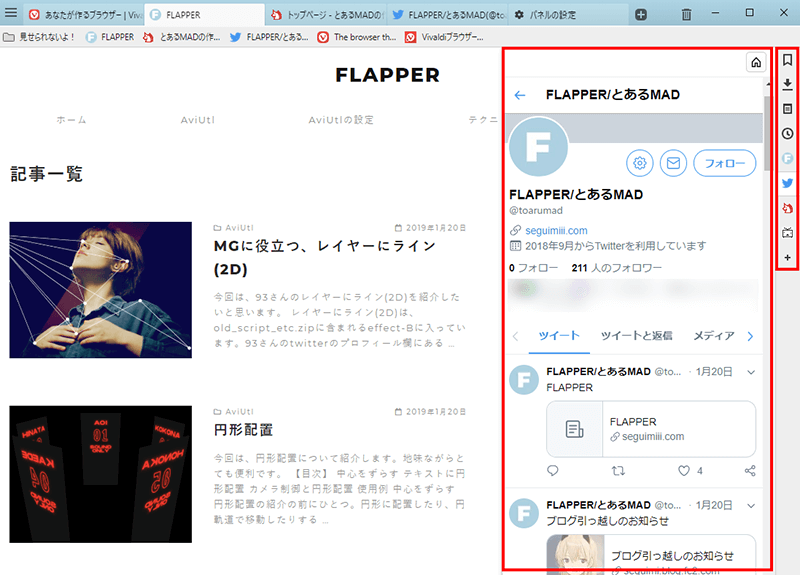Open the History panel clock icon
Screen dimensions: 800x575
(x=787, y=134)
